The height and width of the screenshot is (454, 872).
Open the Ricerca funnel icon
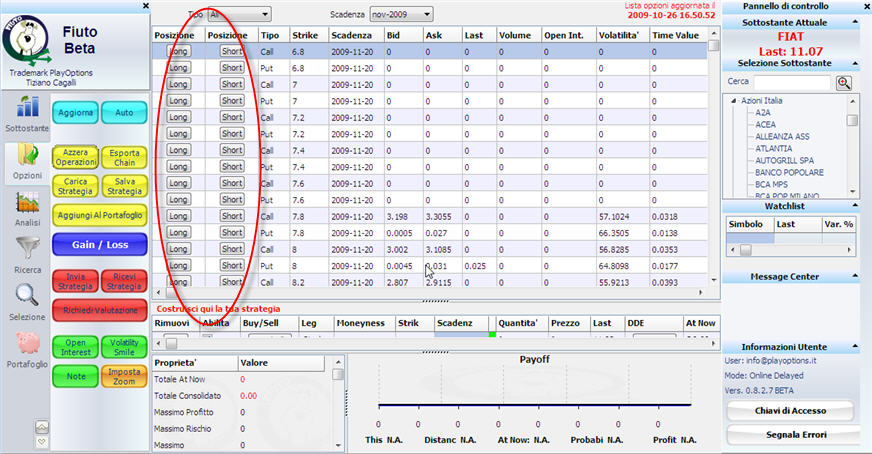click(x=27, y=249)
